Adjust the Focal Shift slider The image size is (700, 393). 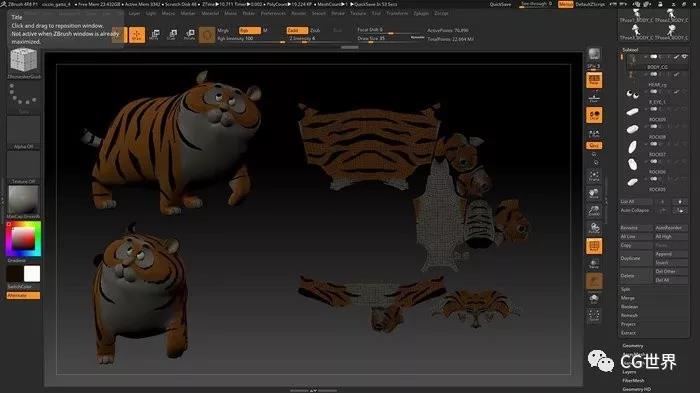[390, 30]
